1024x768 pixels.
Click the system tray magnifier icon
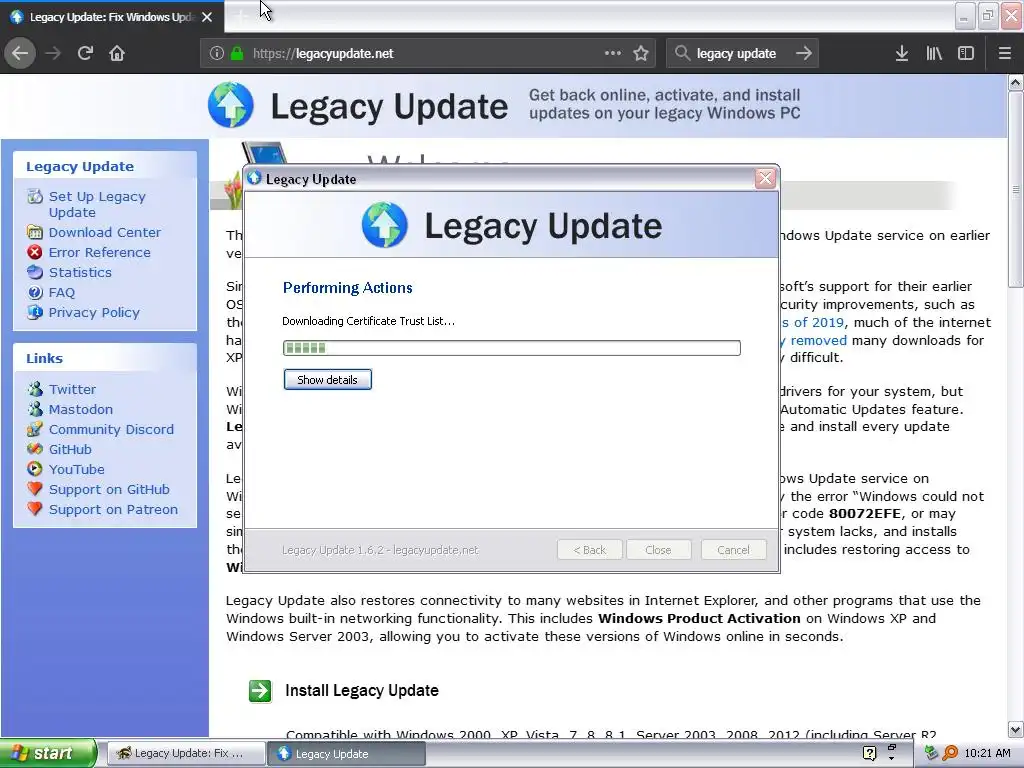[950, 753]
